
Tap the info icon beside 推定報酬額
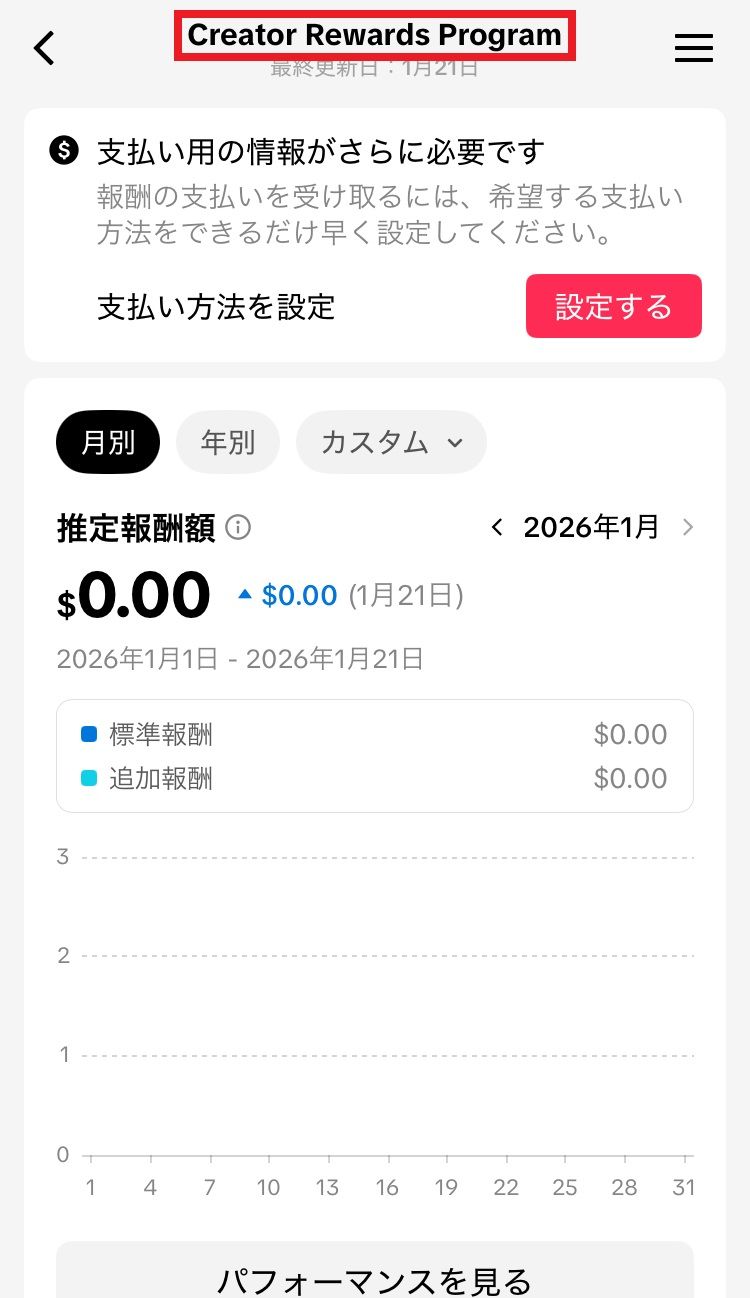238,527
